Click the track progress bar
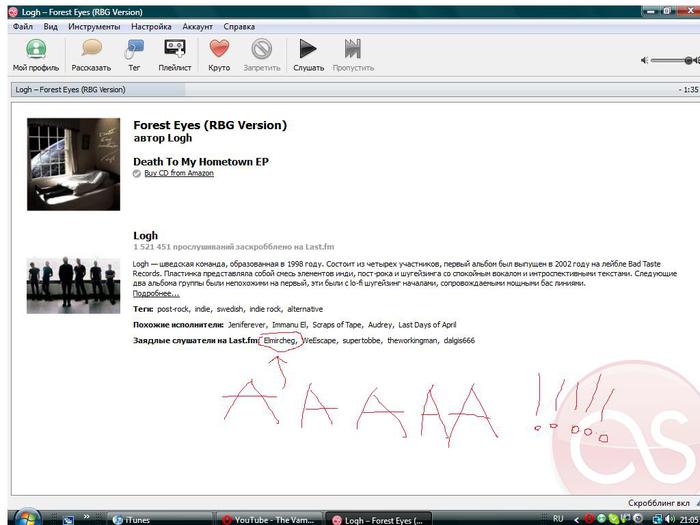The width and height of the screenshot is (700, 525). [x=355, y=89]
